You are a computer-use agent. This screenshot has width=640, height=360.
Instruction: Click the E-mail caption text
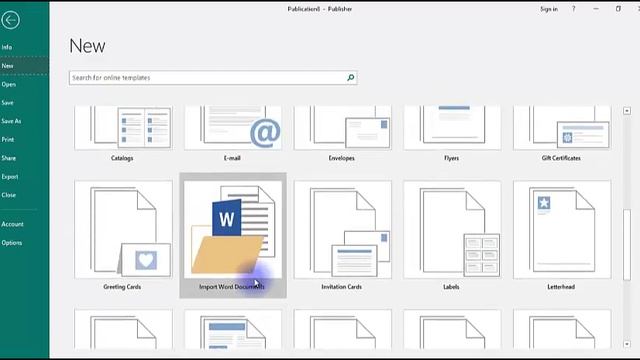point(232,158)
